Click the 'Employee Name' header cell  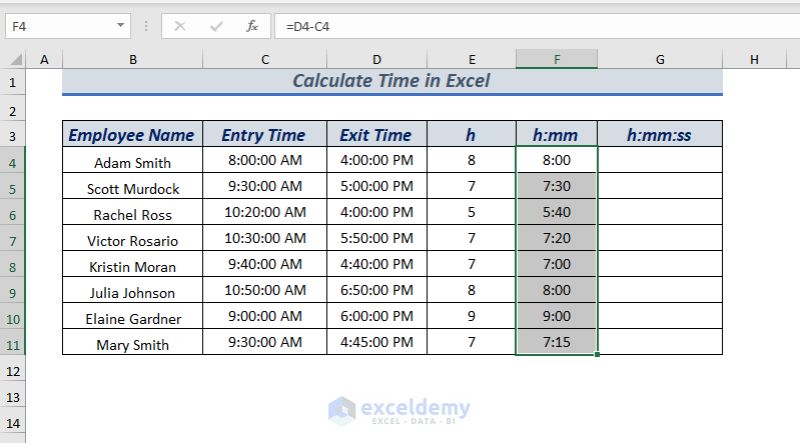(133, 134)
